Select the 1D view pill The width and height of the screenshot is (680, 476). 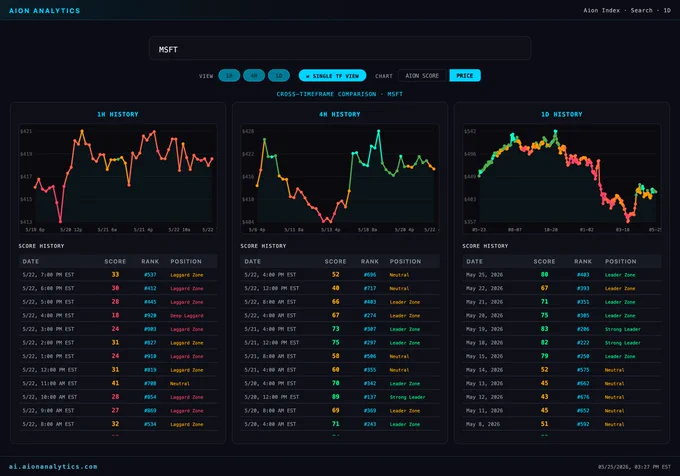click(x=278, y=75)
